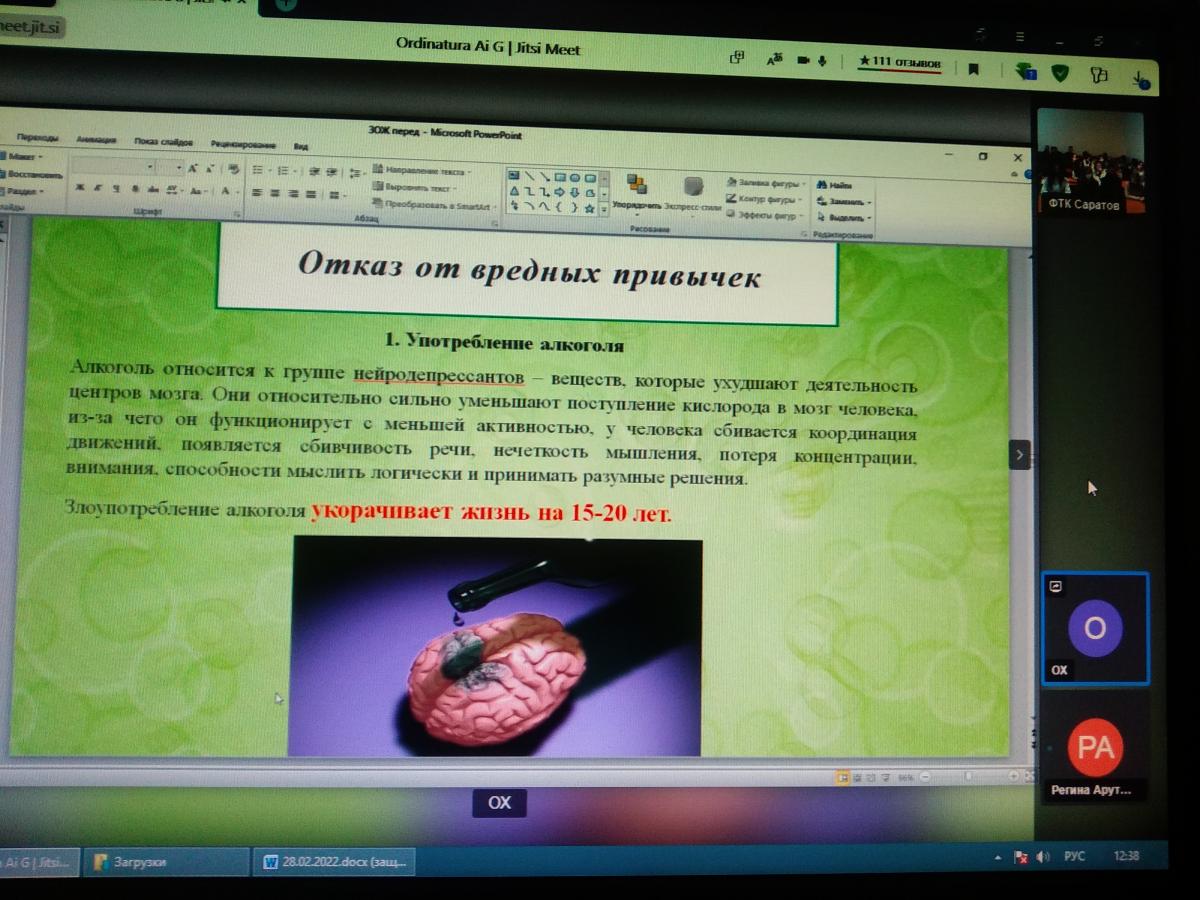Image resolution: width=1200 pixels, height=900 pixels.
Task: Align text left
Action: pos(257,193)
